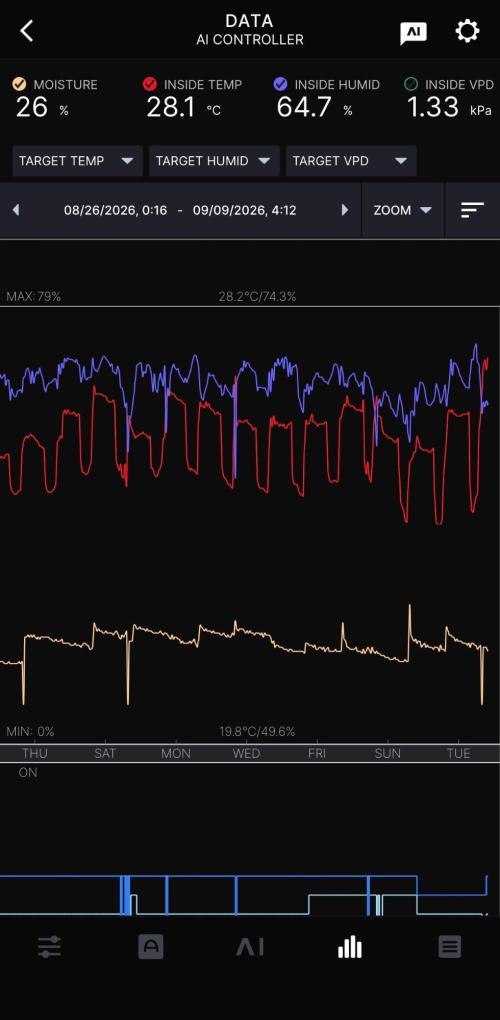Click the WED axis label
The height and width of the screenshot is (1020, 500).
(246, 753)
